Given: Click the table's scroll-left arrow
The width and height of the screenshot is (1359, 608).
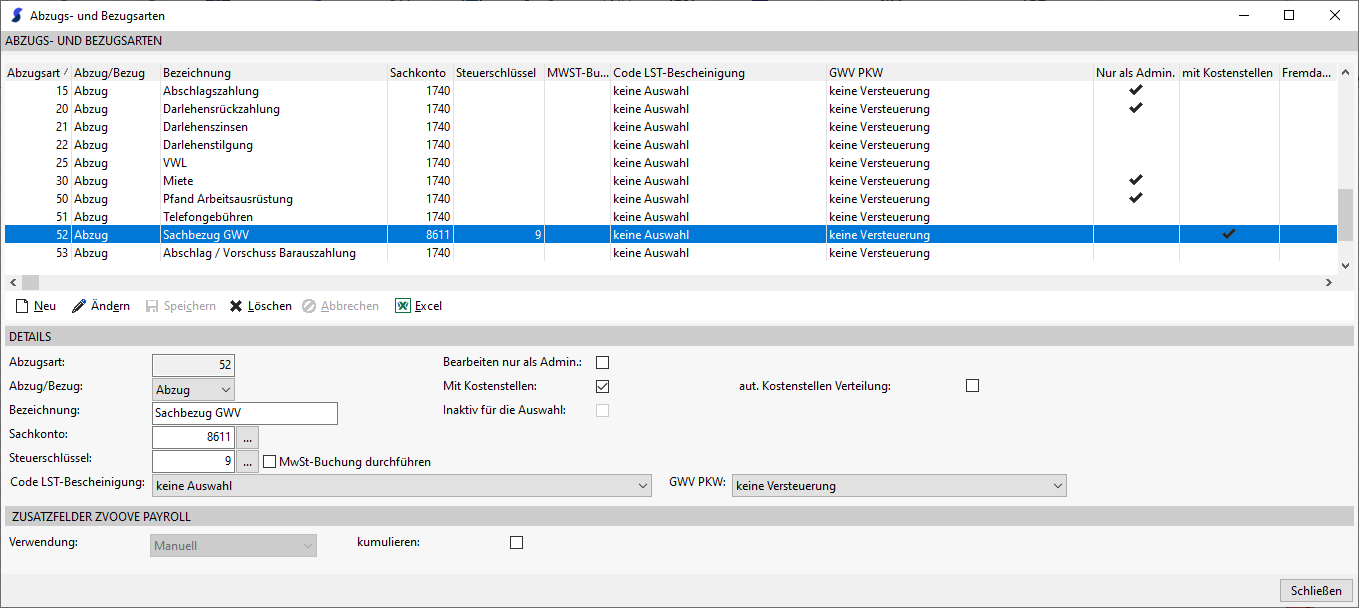Looking at the screenshot, I should tap(13, 283).
